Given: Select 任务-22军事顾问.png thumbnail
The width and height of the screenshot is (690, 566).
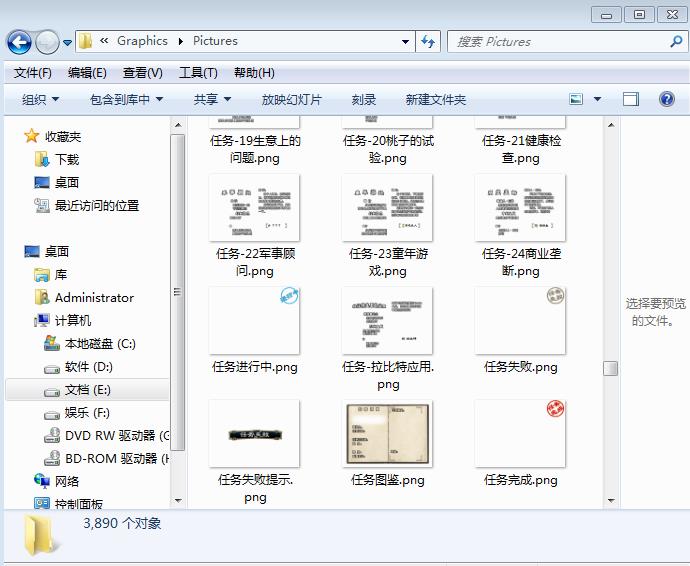Looking at the screenshot, I should (254, 208).
